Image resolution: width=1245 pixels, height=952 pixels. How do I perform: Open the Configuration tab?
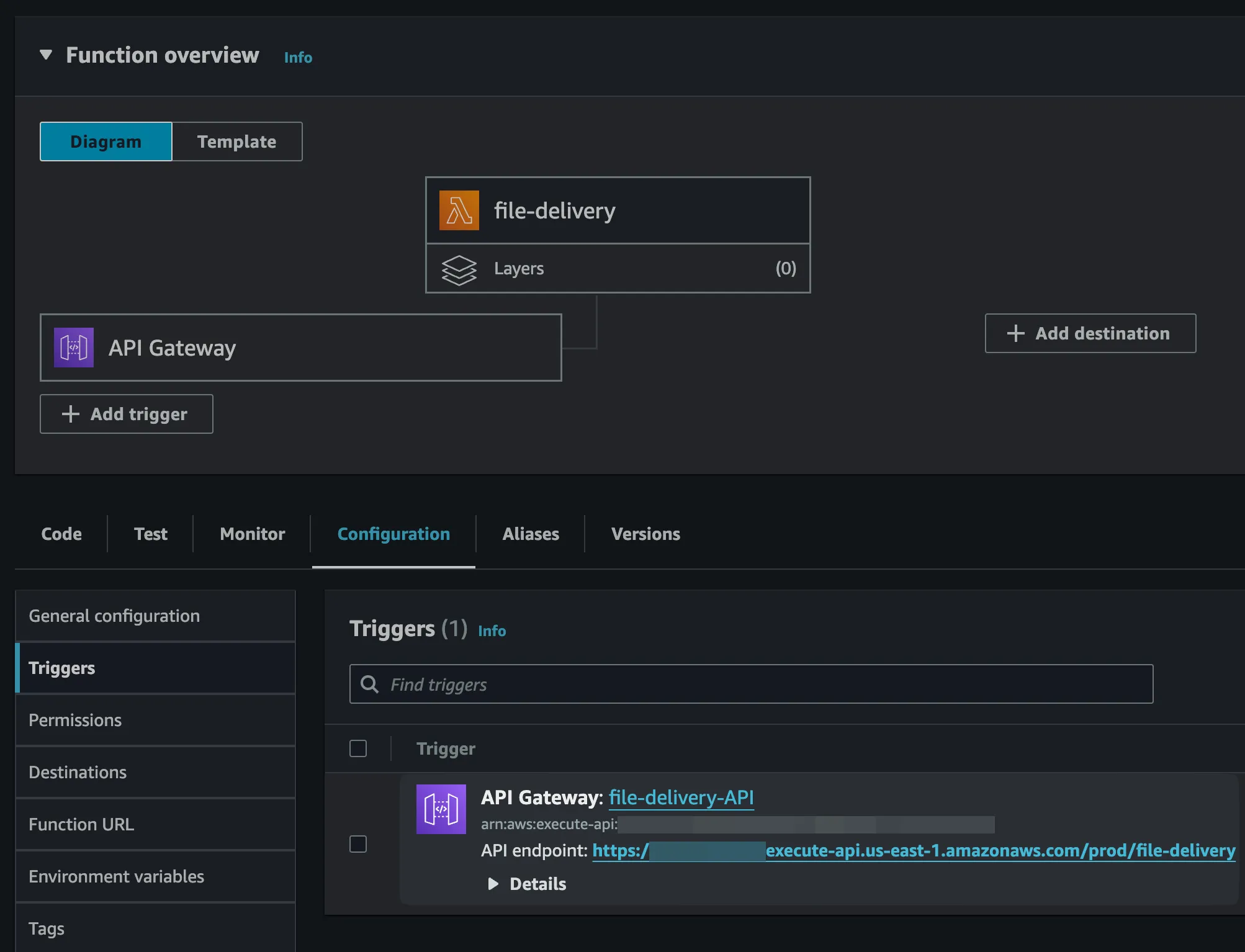393,534
